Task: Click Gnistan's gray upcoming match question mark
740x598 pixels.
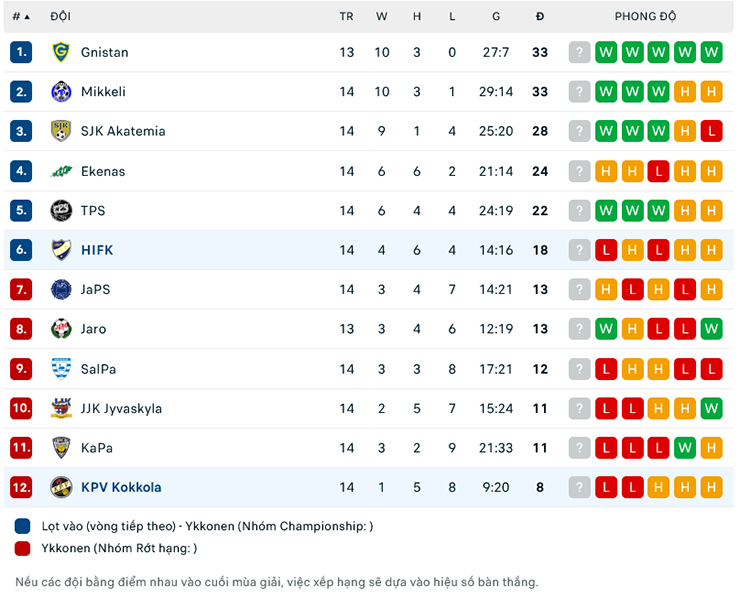Action: (579, 52)
